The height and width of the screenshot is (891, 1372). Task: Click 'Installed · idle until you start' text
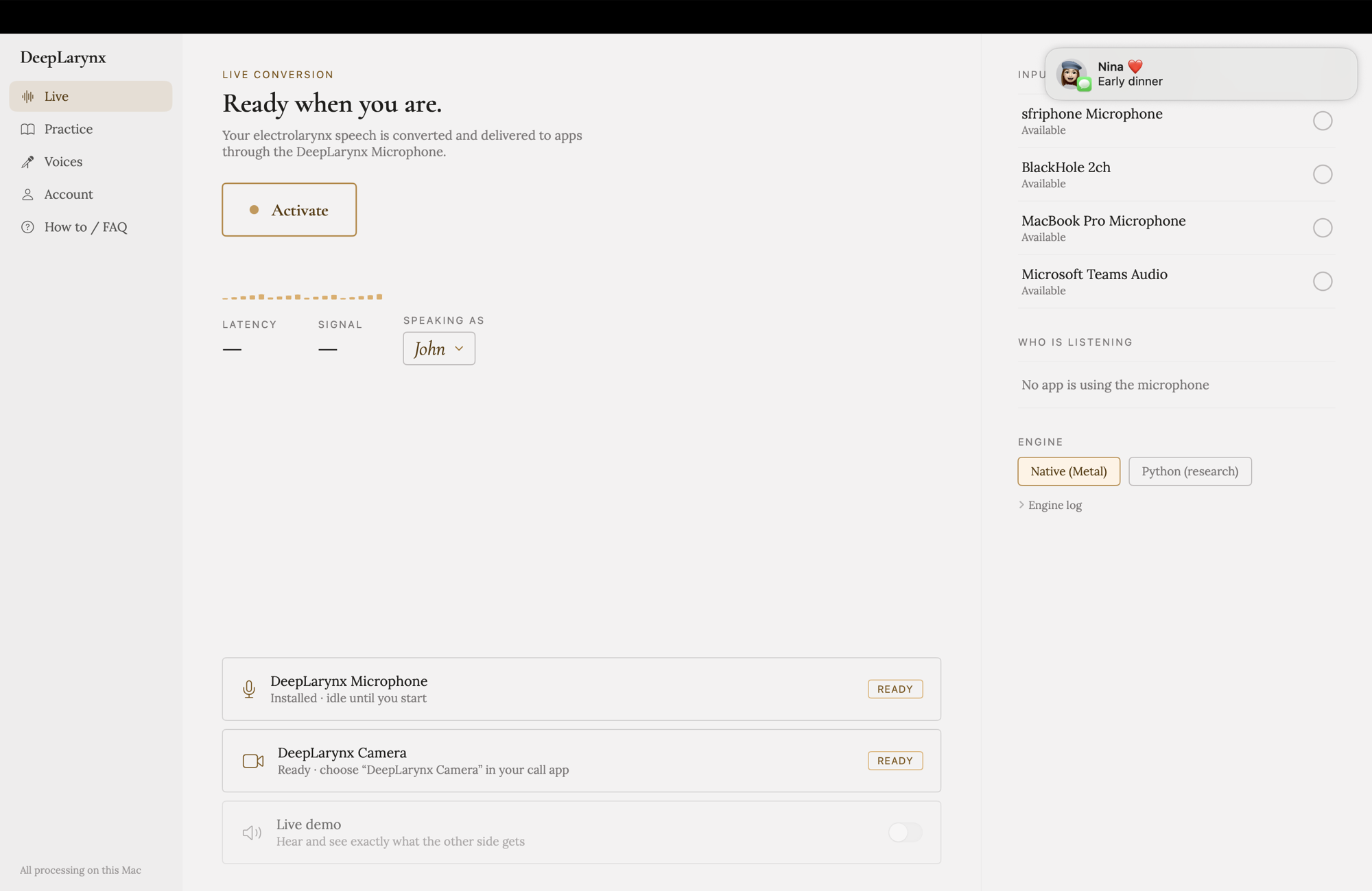coord(348,698)
